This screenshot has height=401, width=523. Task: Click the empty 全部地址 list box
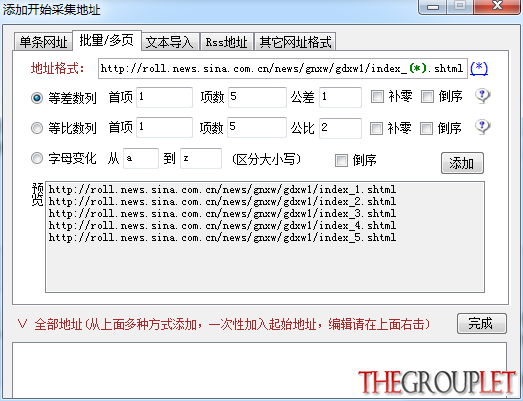(x=259, y=370)
